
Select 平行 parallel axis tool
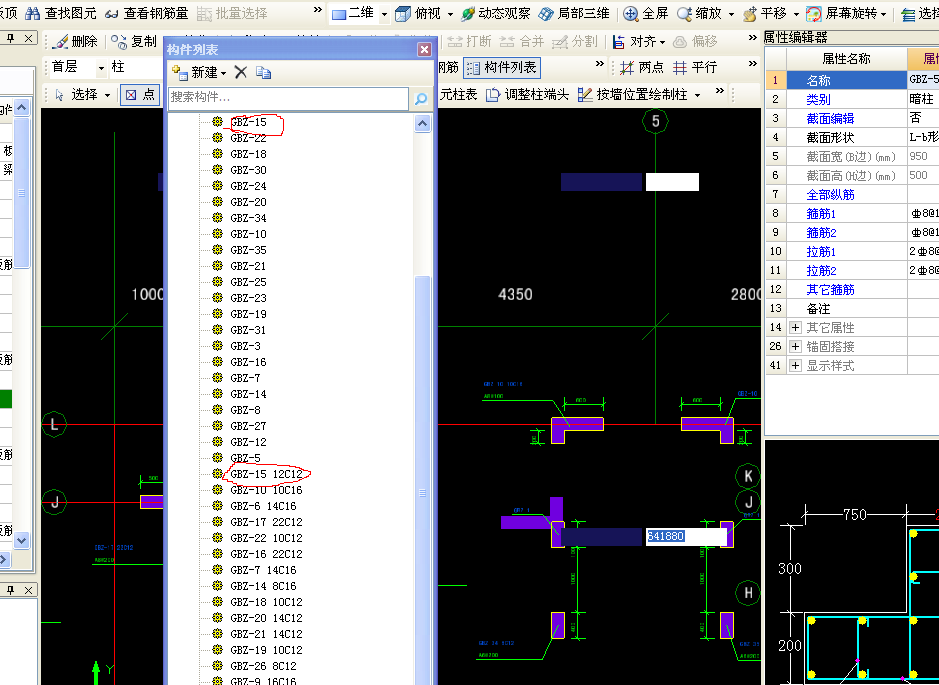point(695,68)
